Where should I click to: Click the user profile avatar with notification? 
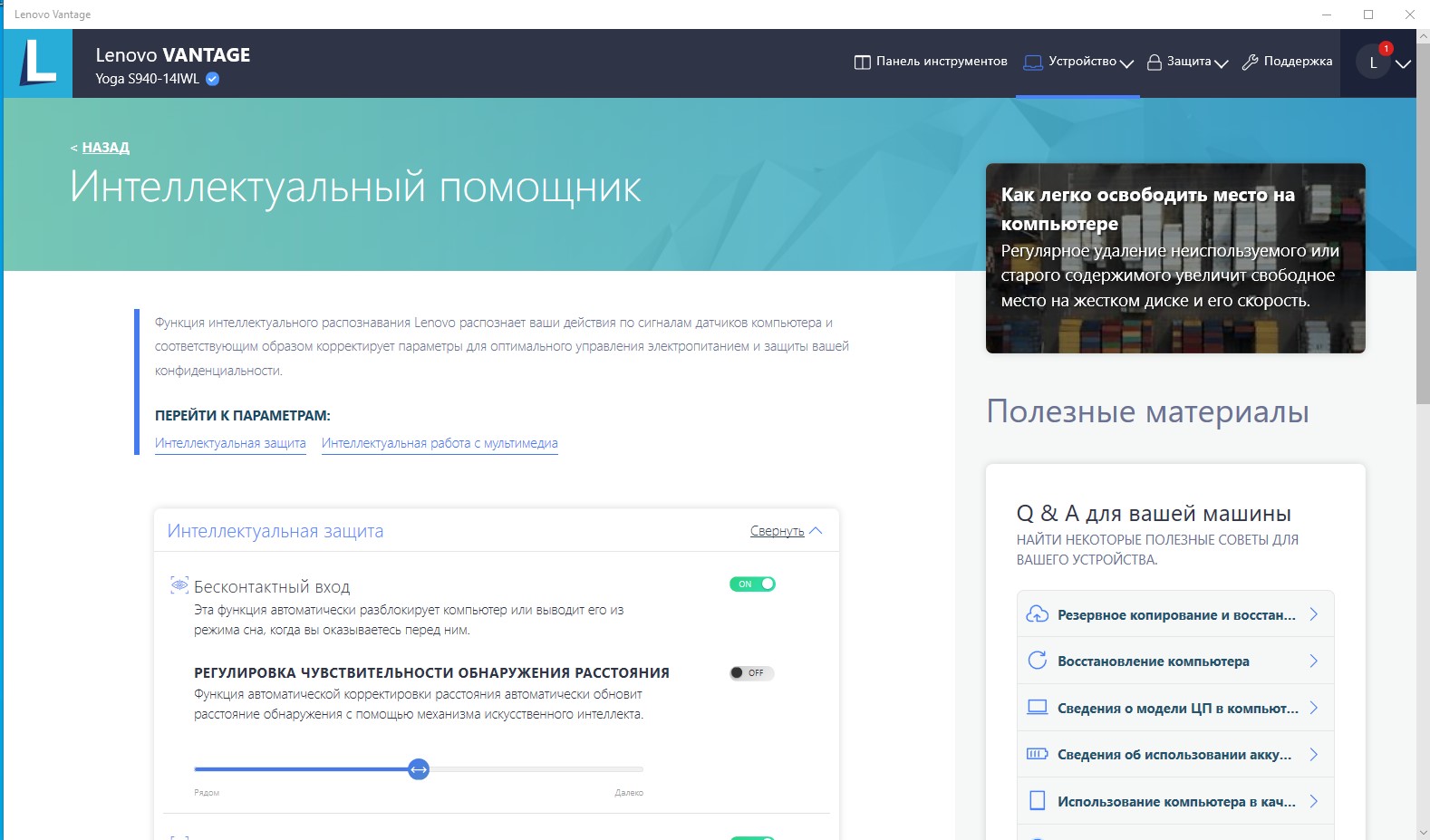[x=1373, y=63]
